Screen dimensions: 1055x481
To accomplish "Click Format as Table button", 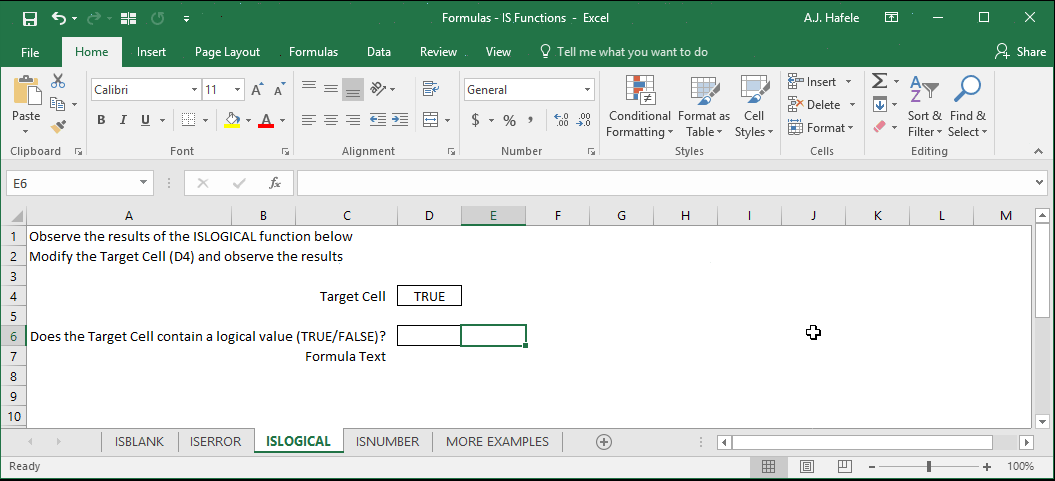I will [x=704, y=106].
